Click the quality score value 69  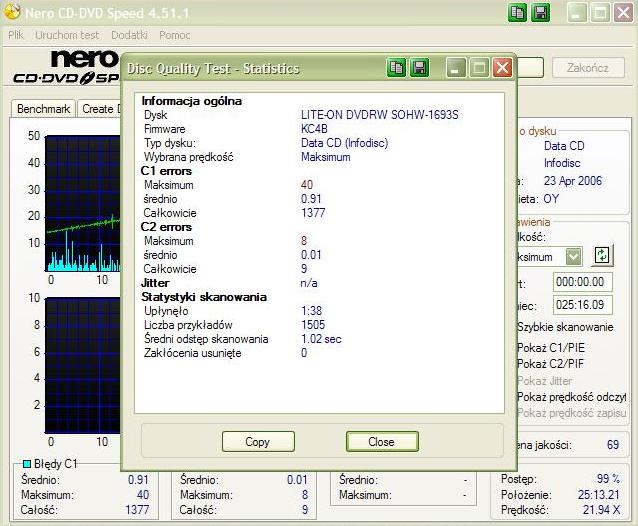(613, 445)
